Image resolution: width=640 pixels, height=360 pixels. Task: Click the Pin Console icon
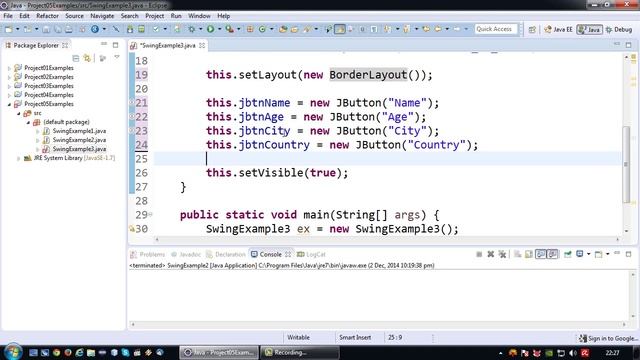[567, 254]
